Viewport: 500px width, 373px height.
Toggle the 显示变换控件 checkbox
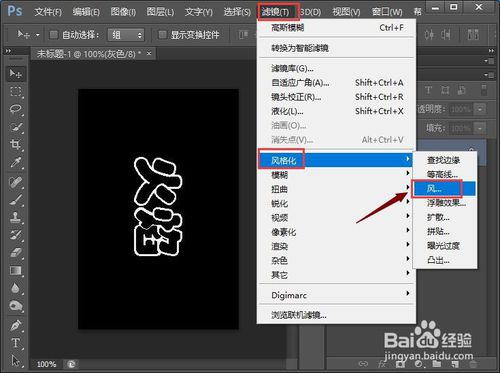(162, 34)
